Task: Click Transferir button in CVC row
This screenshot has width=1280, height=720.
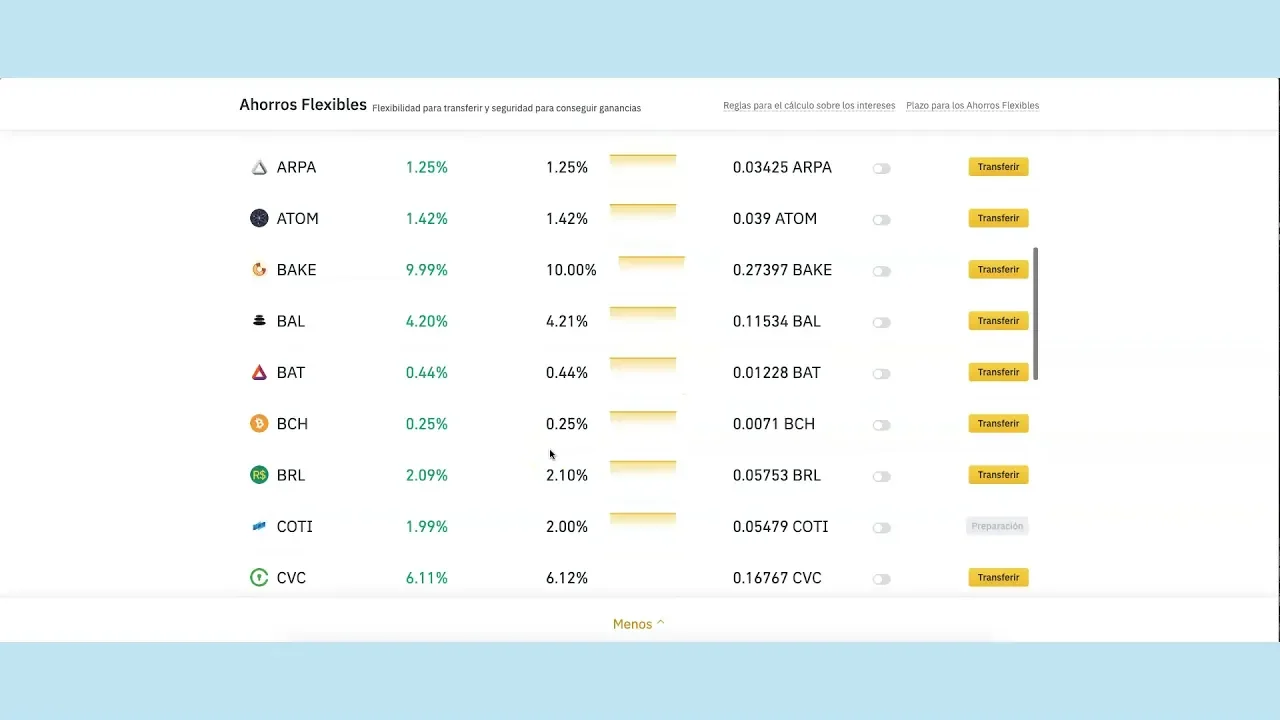Action: pyautogui.click(x=998, y=578)
